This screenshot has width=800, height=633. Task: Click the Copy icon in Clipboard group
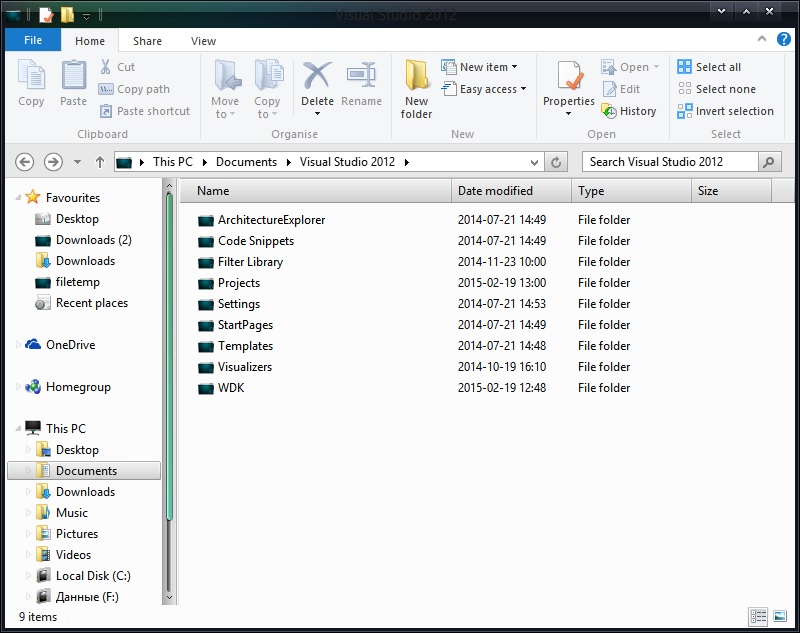(31, 75)
